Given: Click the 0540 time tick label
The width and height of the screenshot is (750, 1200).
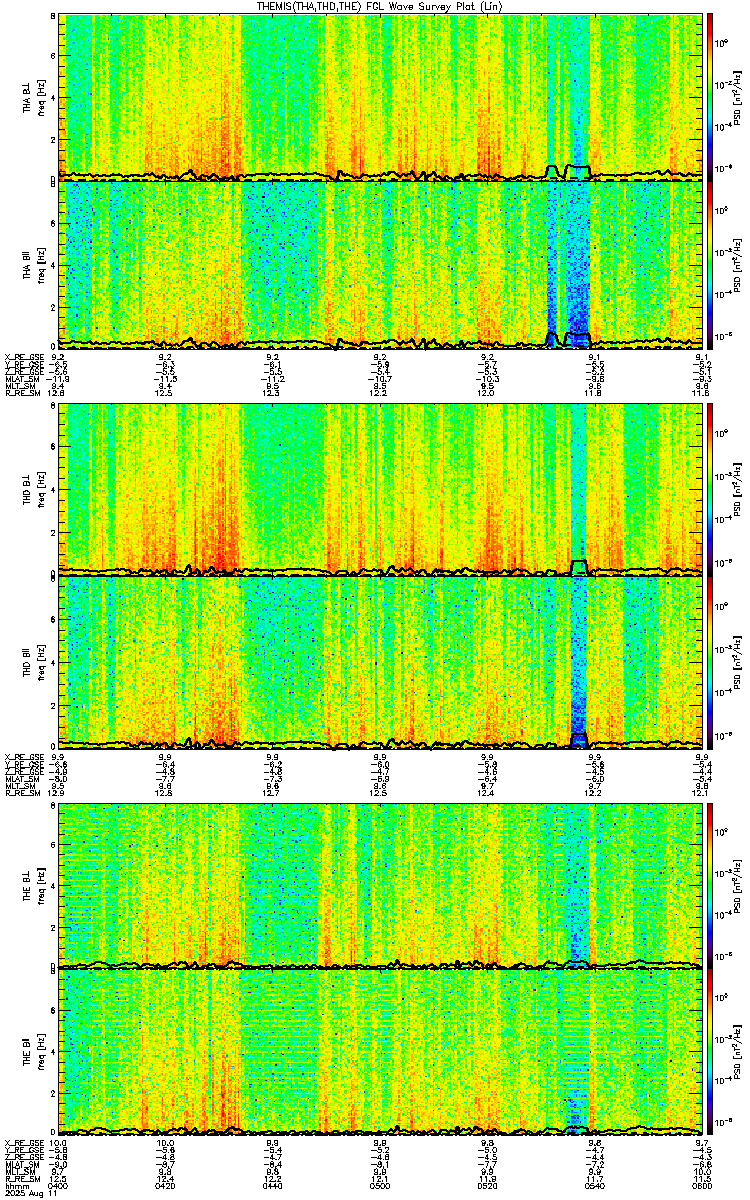Looking at the screenshot, I should 595,1185.
